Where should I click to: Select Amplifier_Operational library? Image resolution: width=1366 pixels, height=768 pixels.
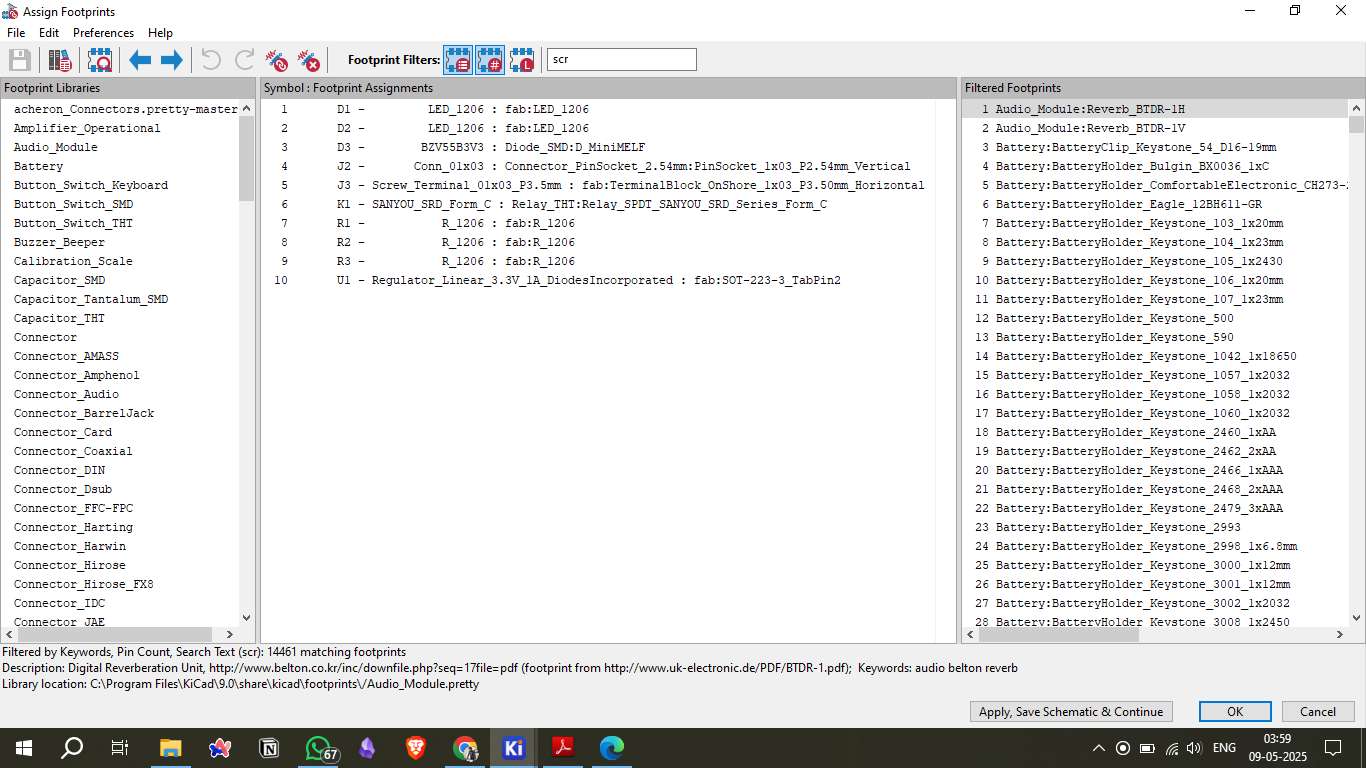87,128
